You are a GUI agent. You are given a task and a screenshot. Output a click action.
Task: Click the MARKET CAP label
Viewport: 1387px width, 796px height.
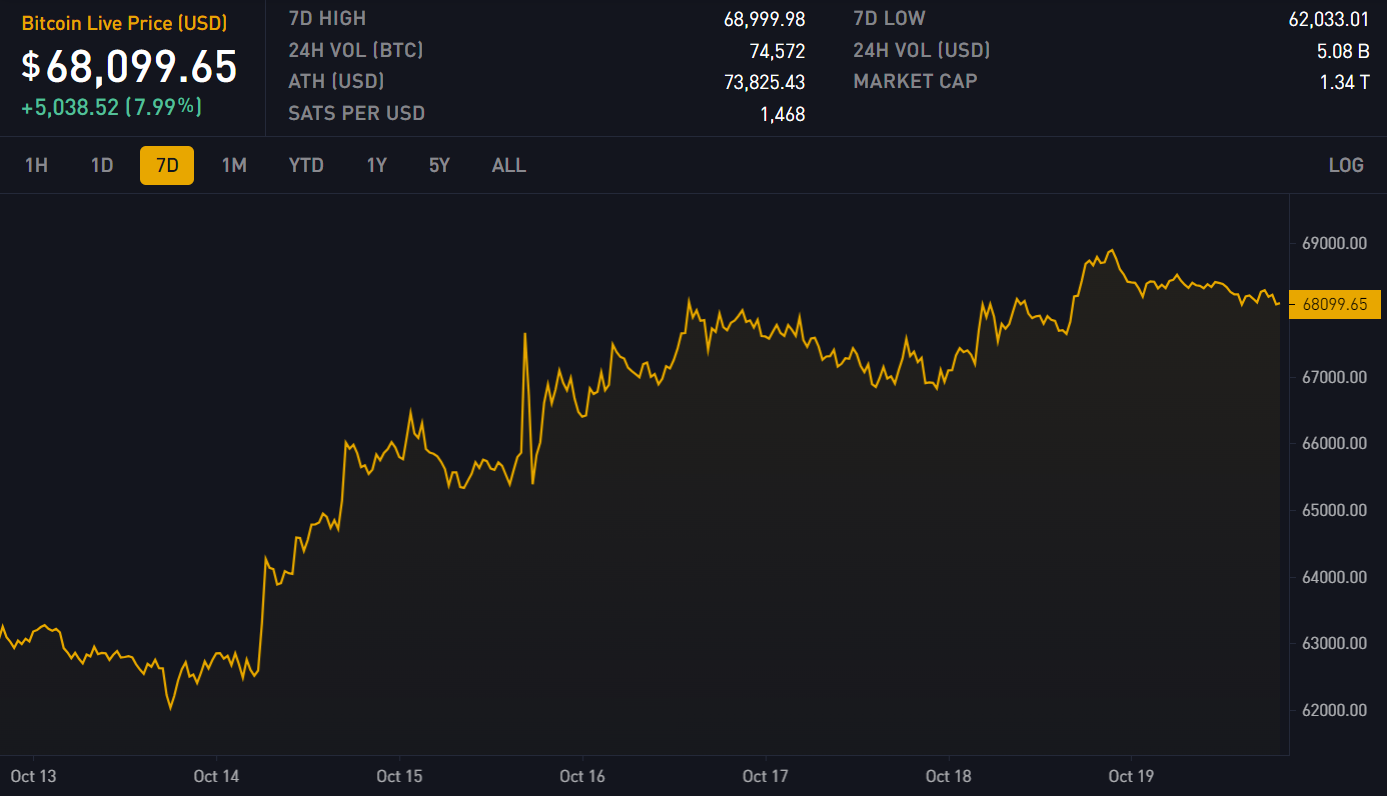915,81
